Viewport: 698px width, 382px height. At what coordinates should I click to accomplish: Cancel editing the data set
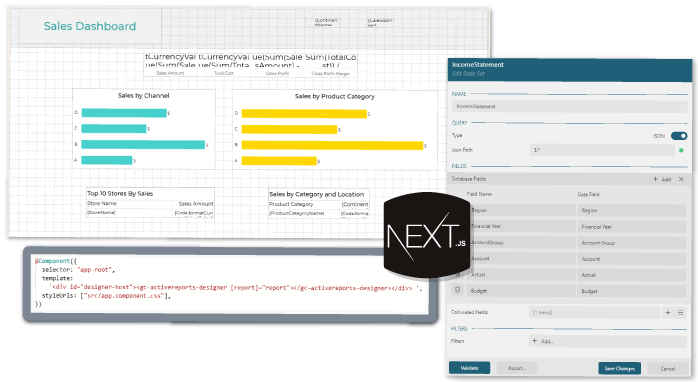click(x=667, y=368)
